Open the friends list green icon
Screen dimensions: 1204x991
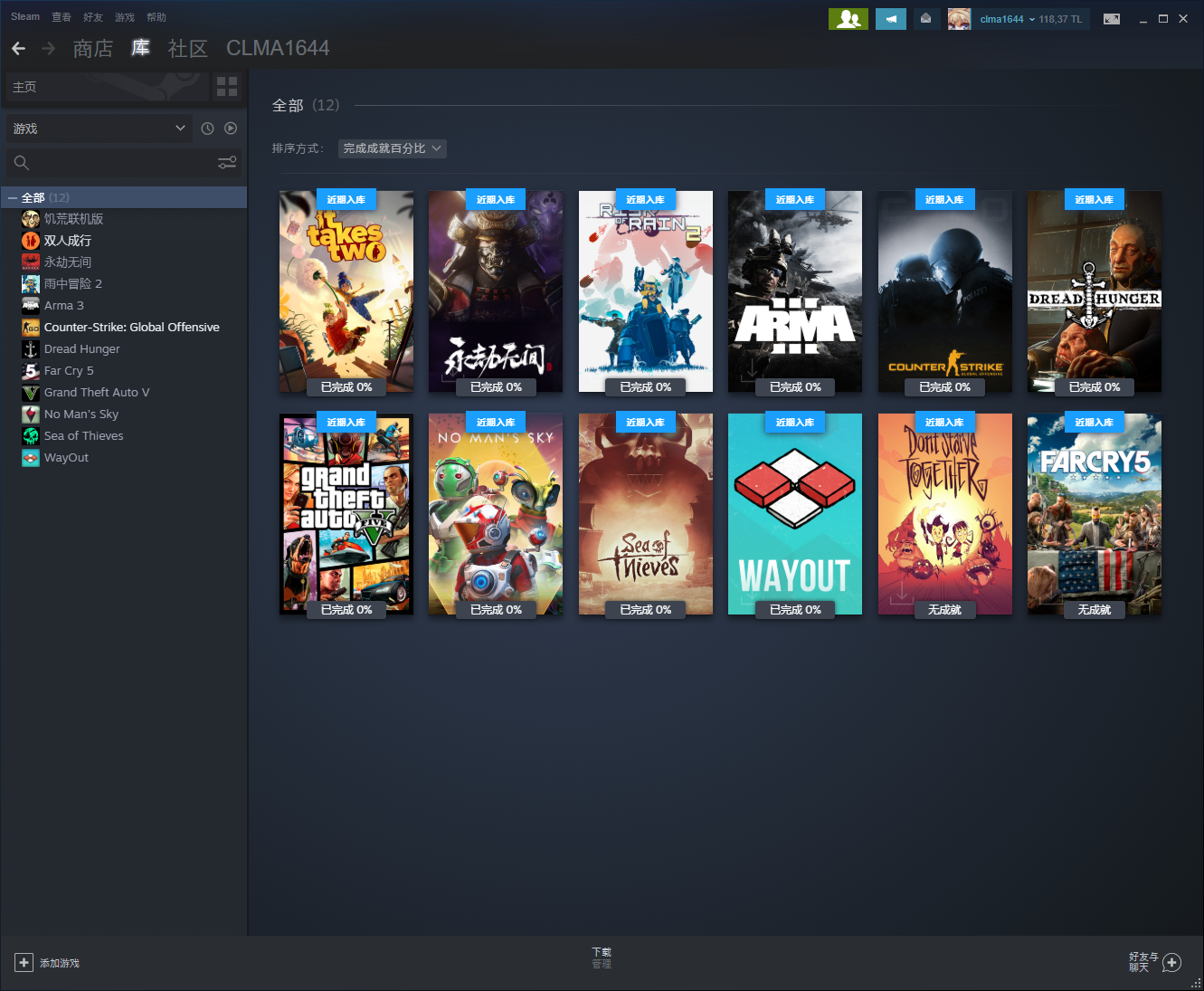[848, 19]
